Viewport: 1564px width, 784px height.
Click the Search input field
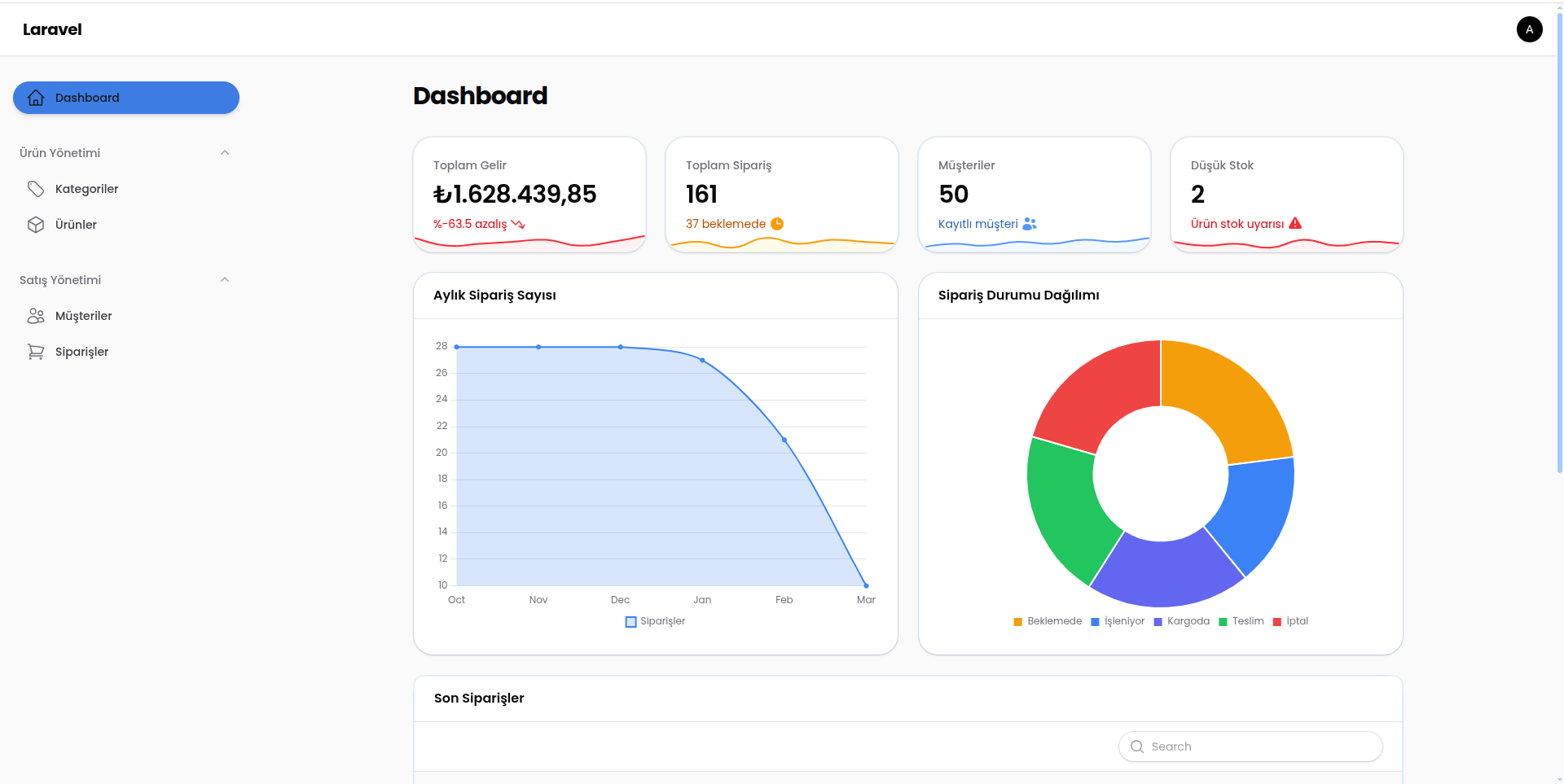click(1250, 747)
